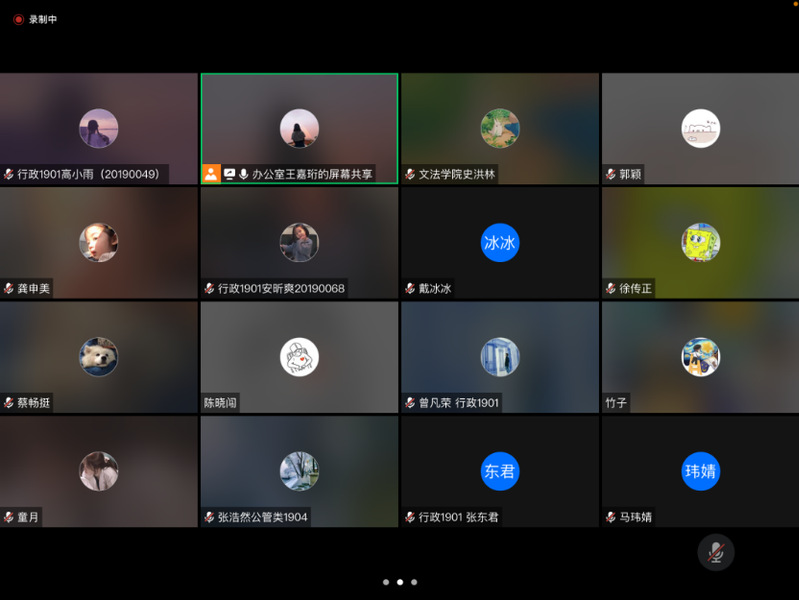The height and width of the screenshot is (600, 799).
Task: Click the active microphone icon on 王嘉珩's tile
Action: pos(243,174)
